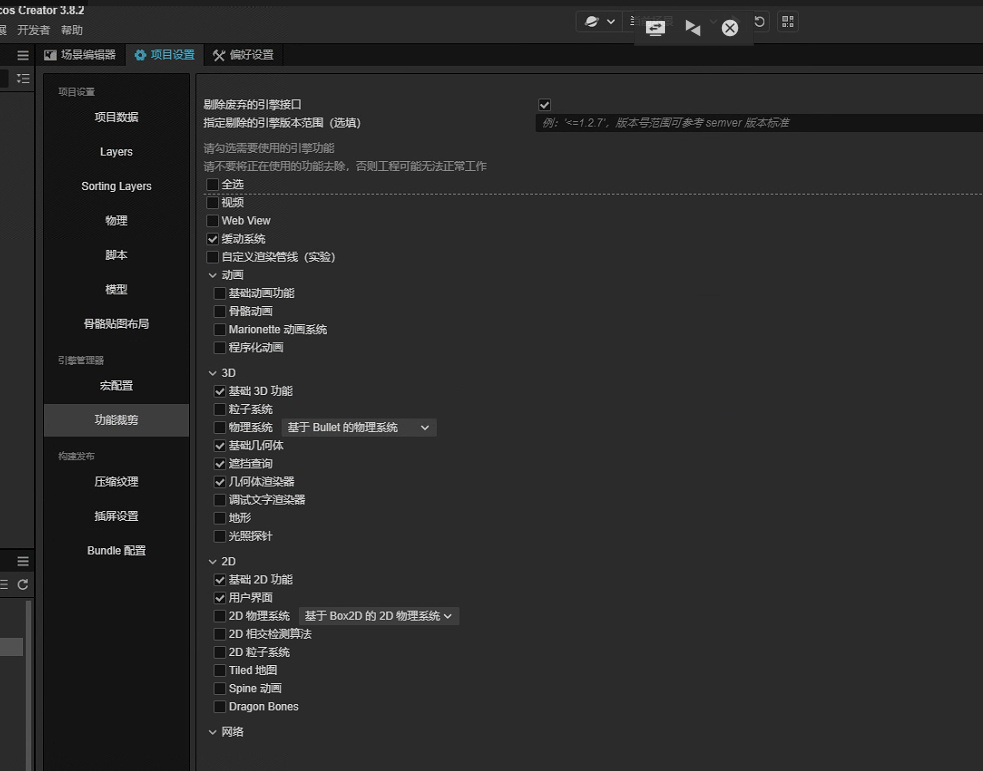983x771 pixels.
Task: Enable Marionette 动画系统 checkbox
Action: (x=219, y=330)
